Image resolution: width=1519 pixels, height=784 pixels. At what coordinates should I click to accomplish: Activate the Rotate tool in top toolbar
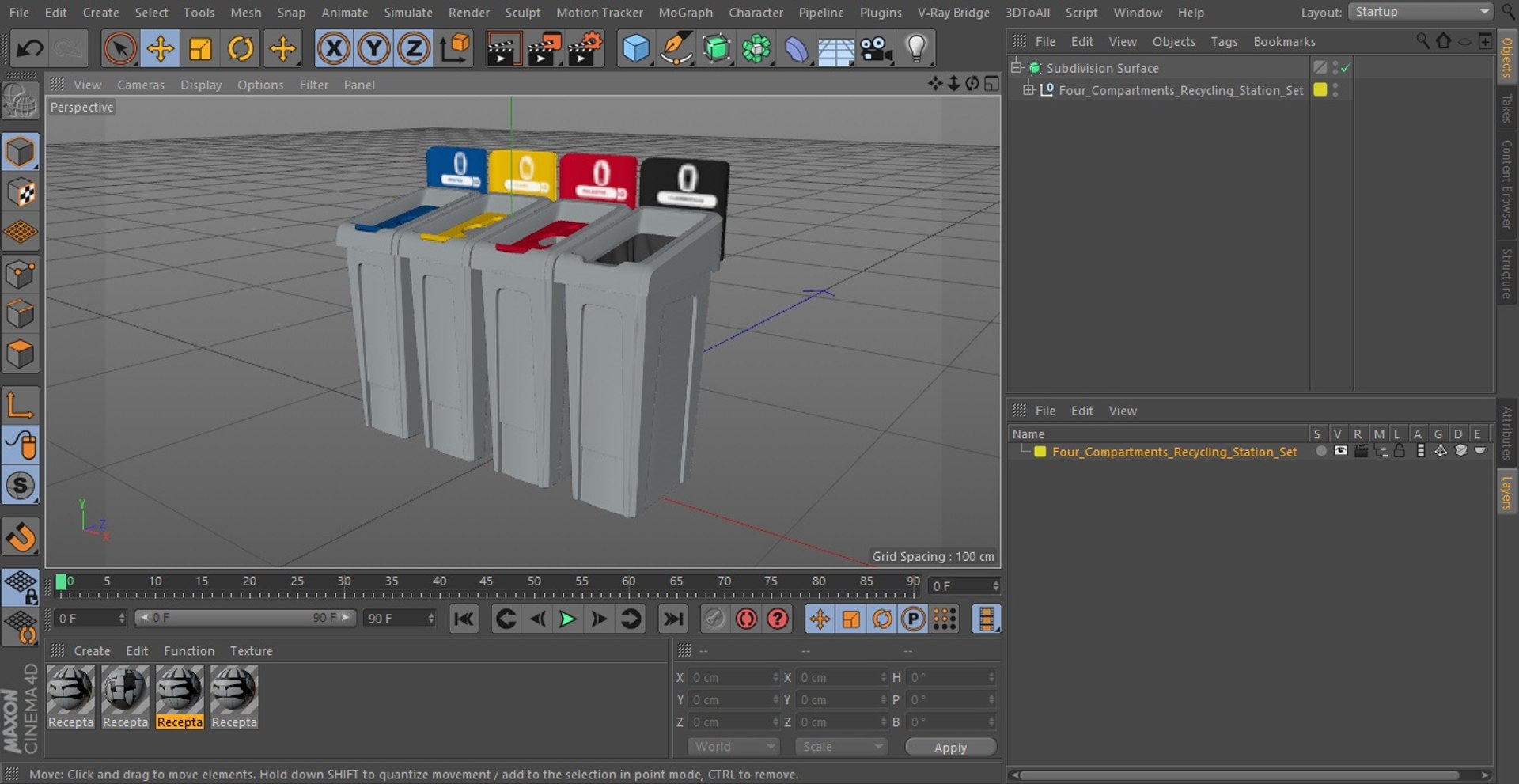(x=241, y=49)
